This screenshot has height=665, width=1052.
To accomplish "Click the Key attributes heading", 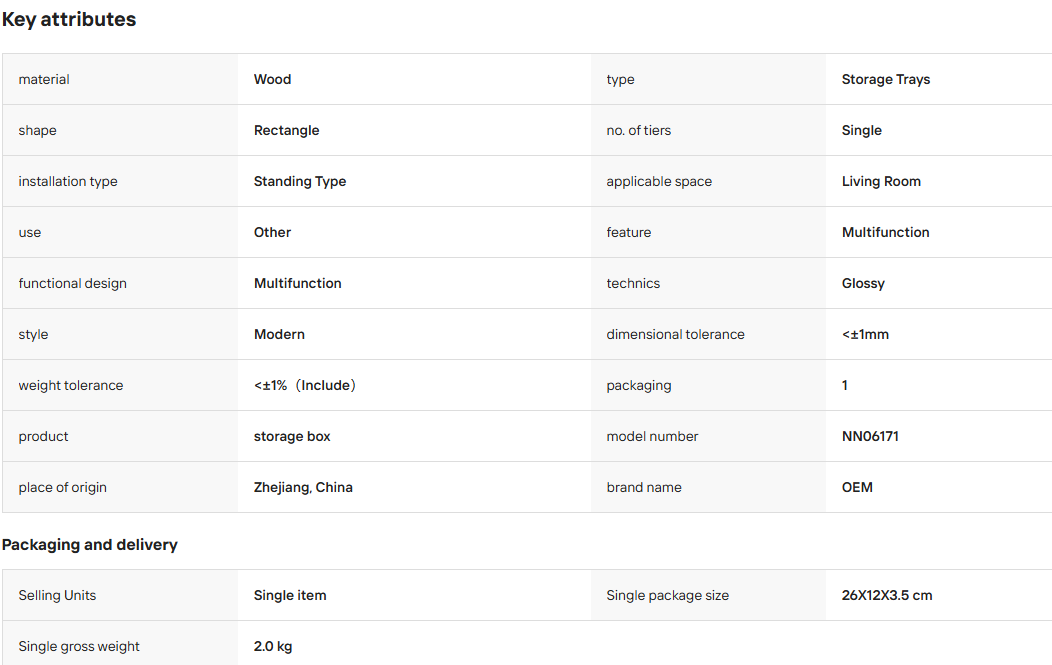I will pyautogui.click(x=69, y=19).
